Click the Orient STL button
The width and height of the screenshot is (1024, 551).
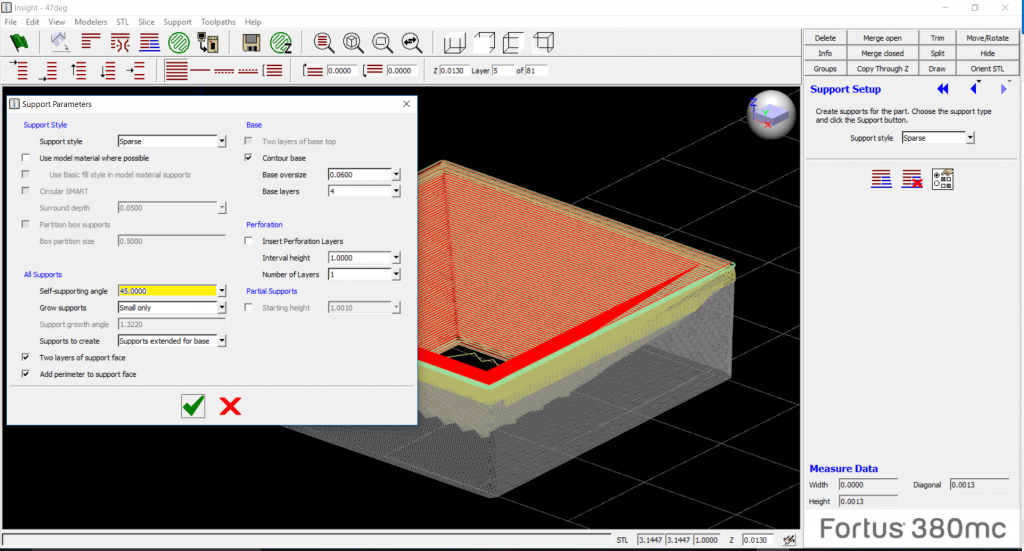pyautogui.click(x=987, y=69)
